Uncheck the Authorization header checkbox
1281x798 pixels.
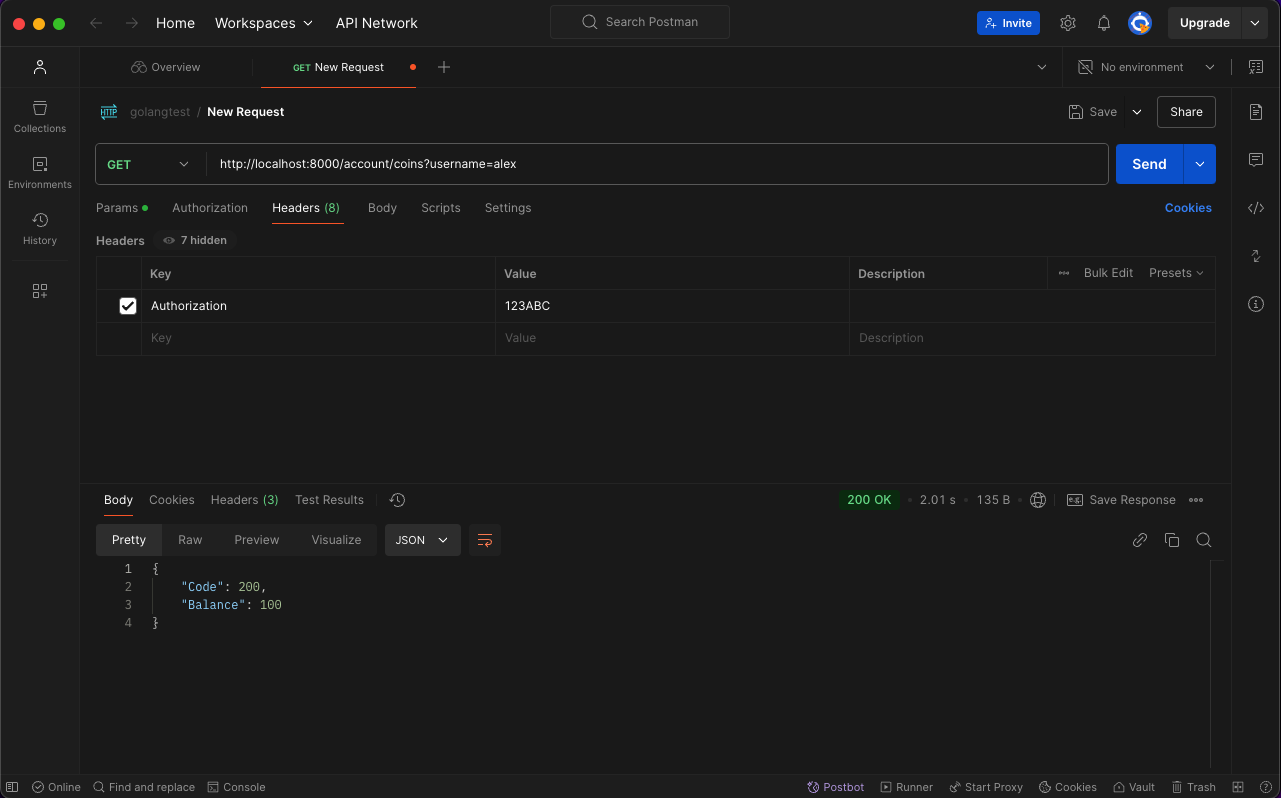(x=128, y=306)
